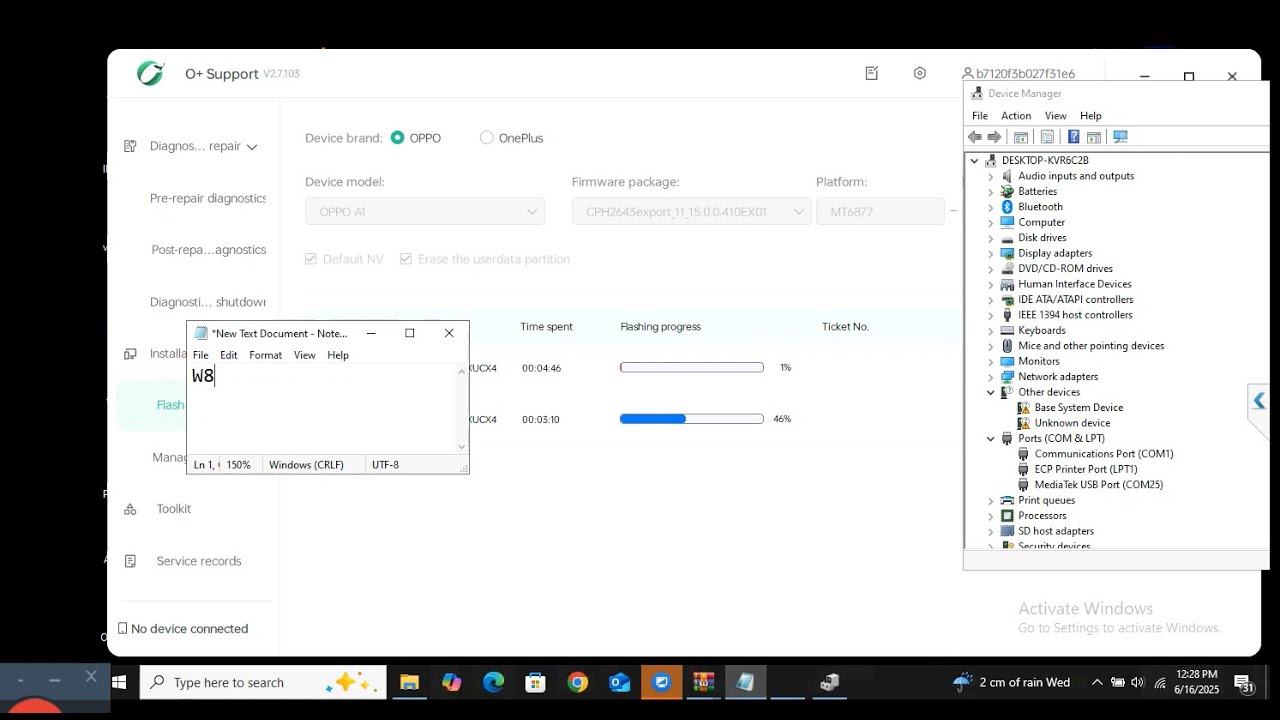The image size is (1280, 720).
Task: Click the Device Manager help toolbar icon
Action: [1073, 137]
